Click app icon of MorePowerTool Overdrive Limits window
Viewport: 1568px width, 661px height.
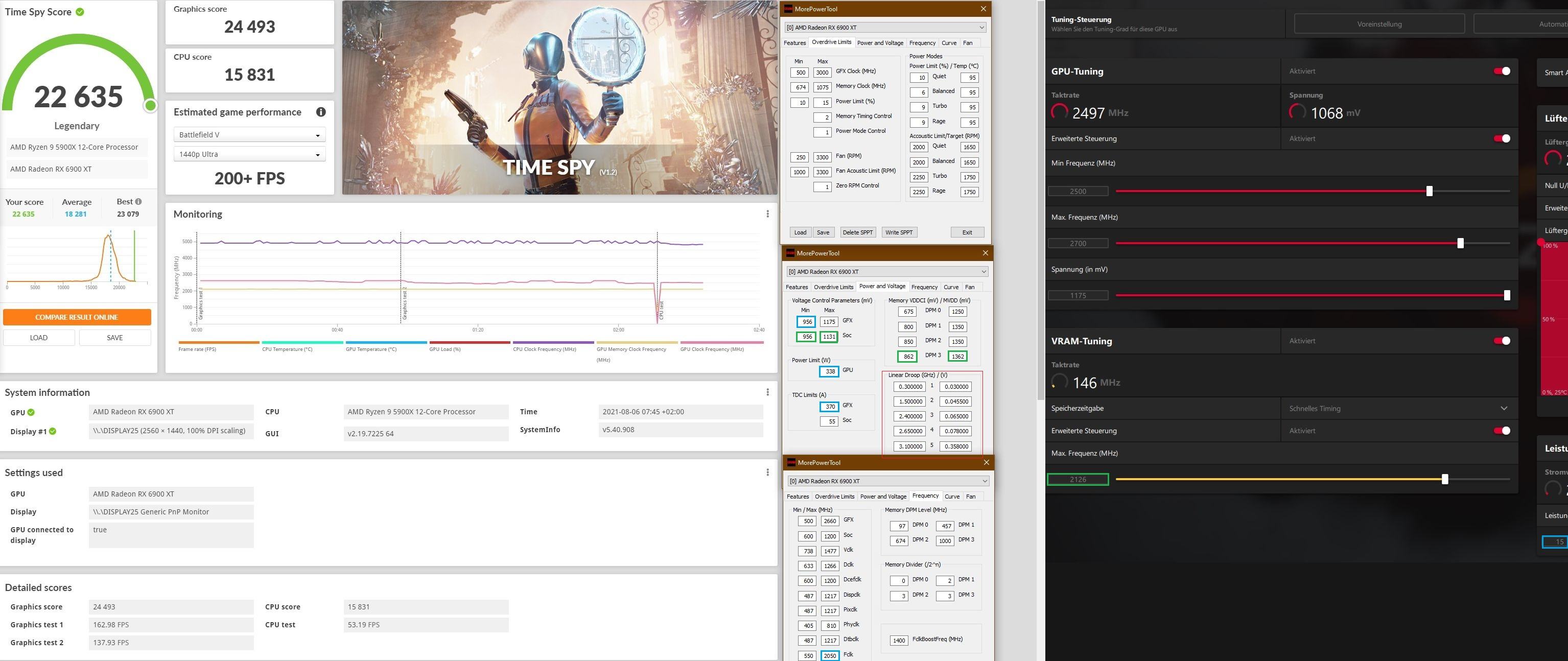point(789,9)
